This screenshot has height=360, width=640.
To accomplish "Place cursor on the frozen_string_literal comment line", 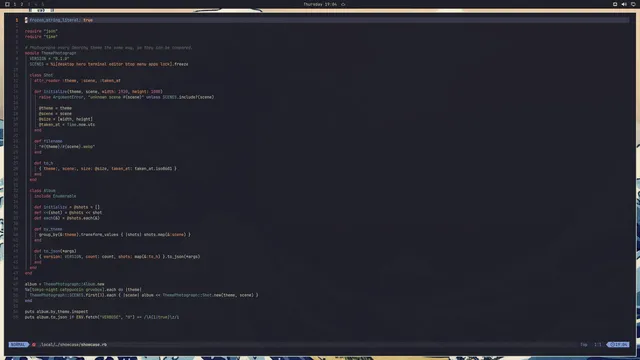I will pos(59,20).
